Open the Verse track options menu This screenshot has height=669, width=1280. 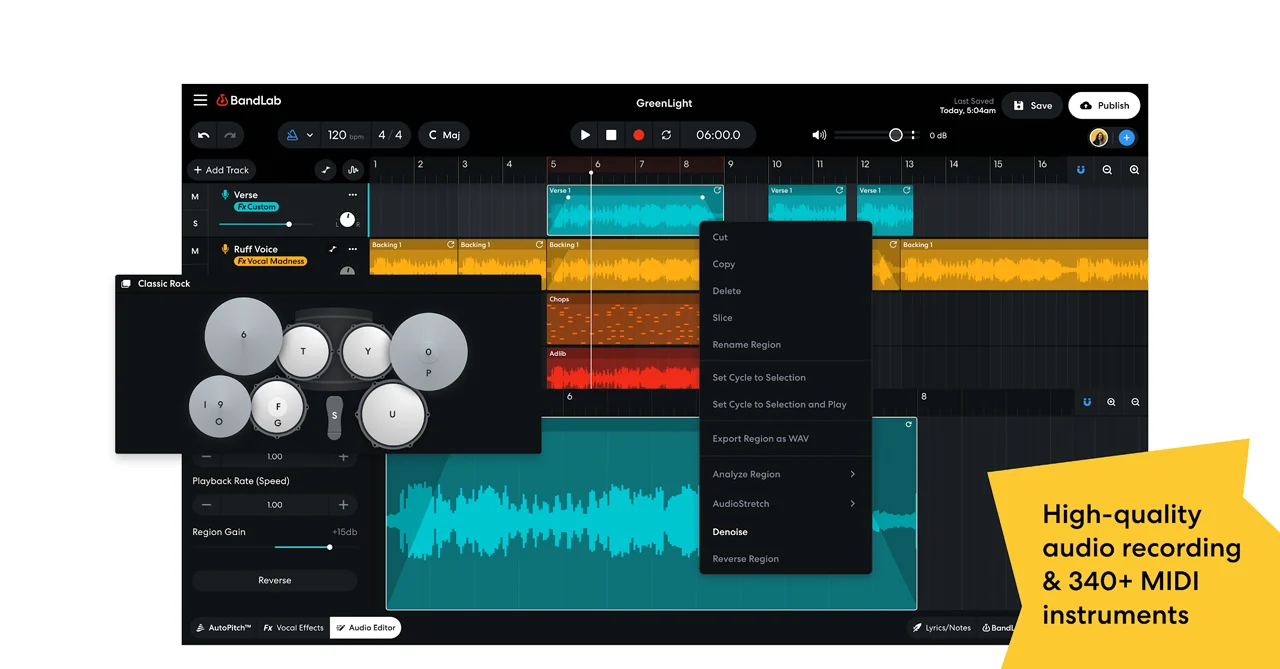tap(352, 195)
